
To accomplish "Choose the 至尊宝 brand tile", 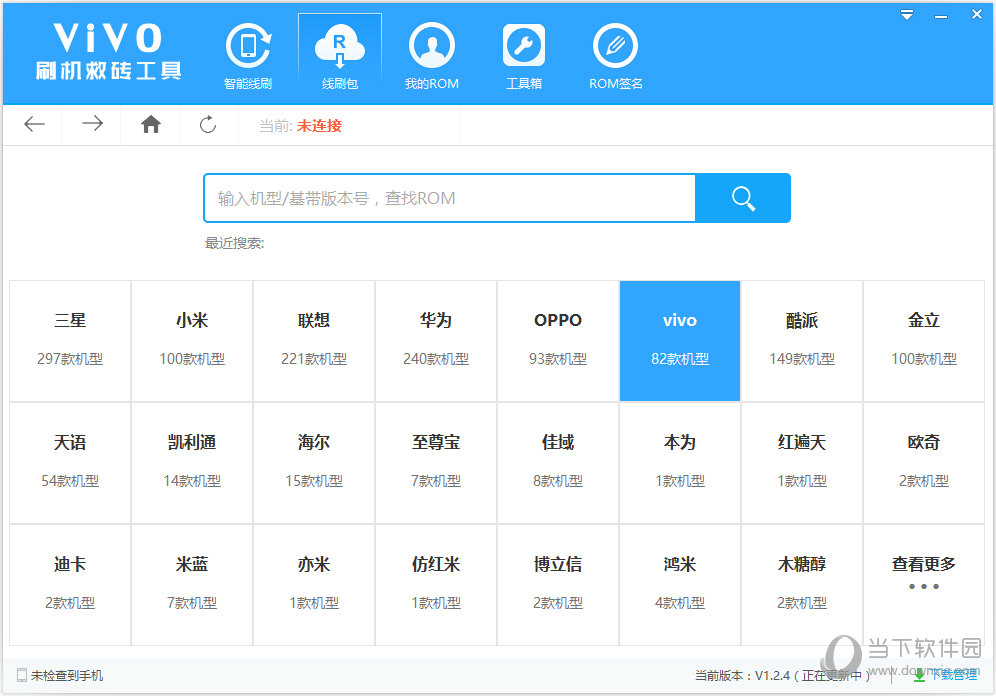I will (436, 463).
